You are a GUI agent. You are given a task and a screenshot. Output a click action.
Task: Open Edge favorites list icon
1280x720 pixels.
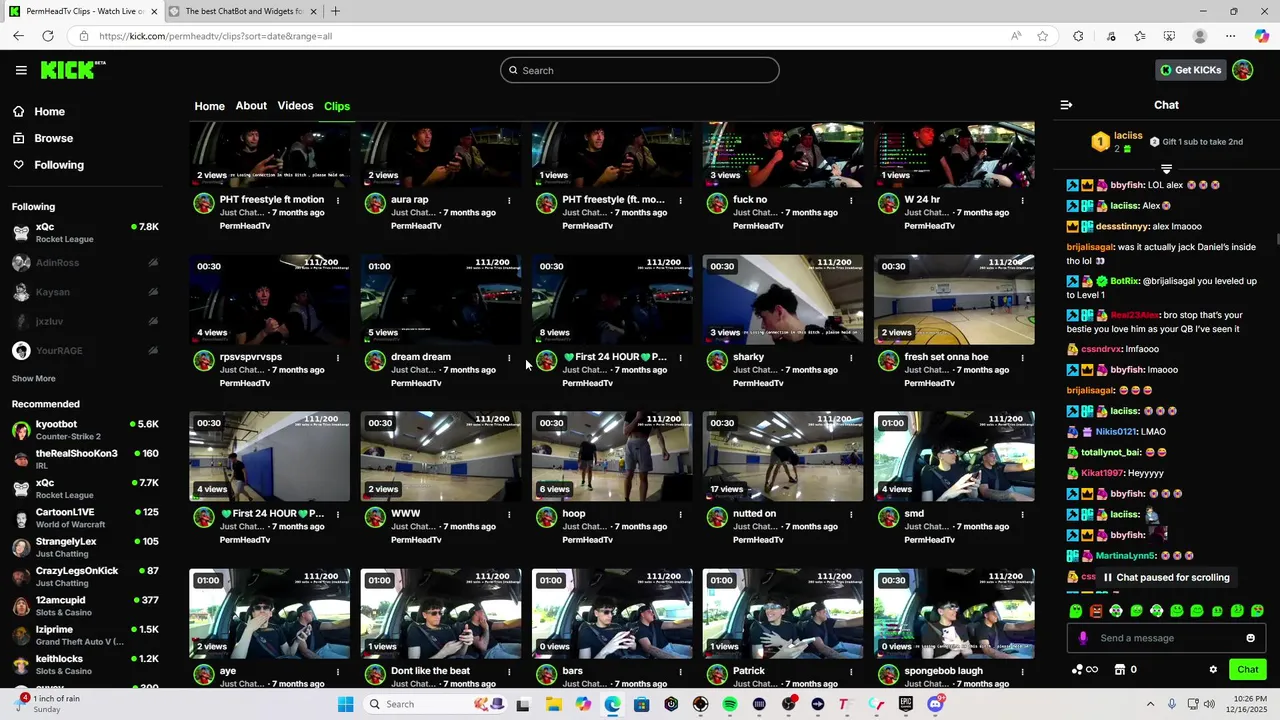(x=1140, y=36)
